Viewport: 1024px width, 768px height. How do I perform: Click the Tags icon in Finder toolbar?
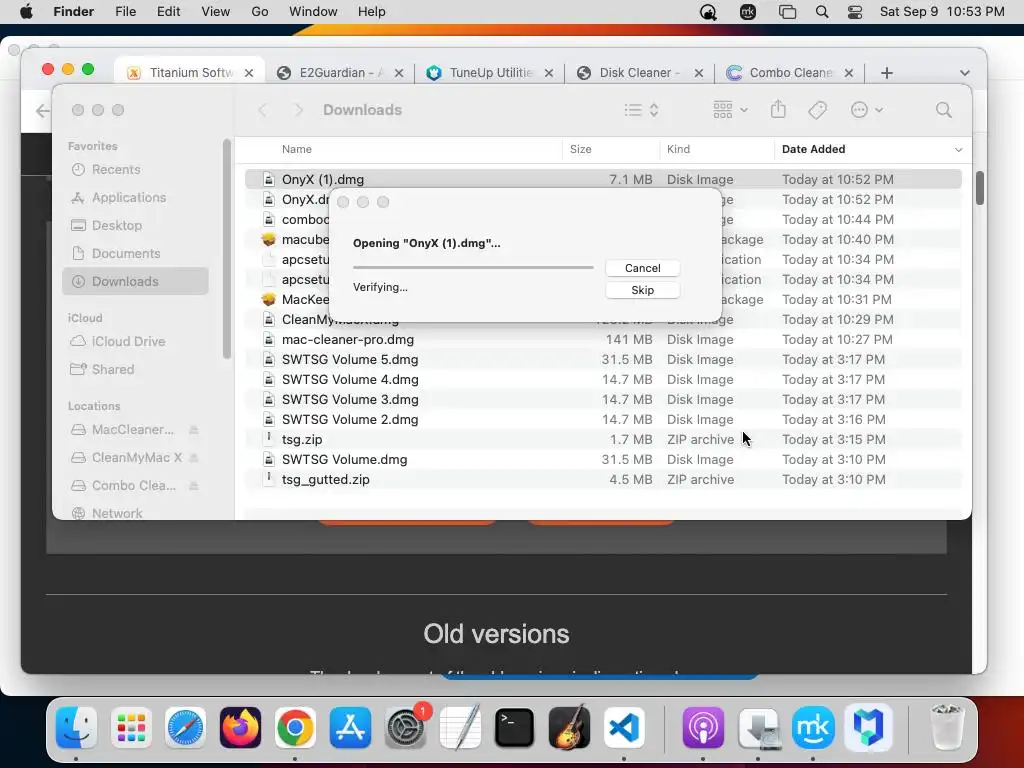pos(818,110)
